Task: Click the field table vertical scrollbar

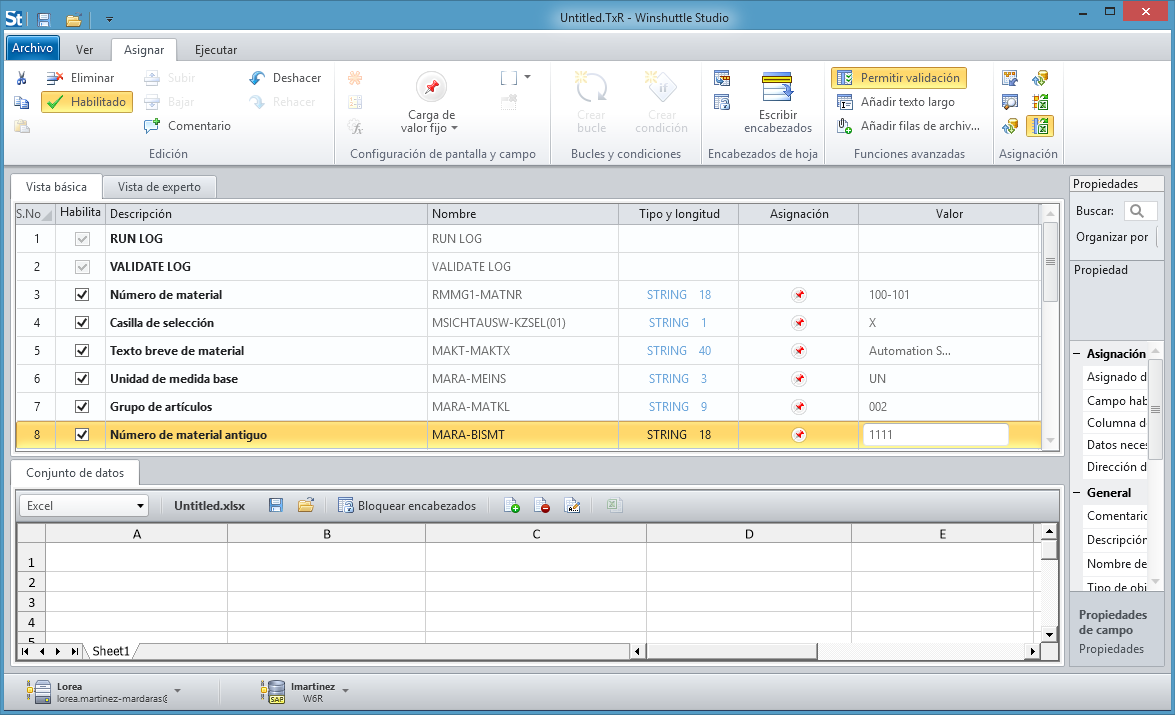Action: [x=1050, y=262]
